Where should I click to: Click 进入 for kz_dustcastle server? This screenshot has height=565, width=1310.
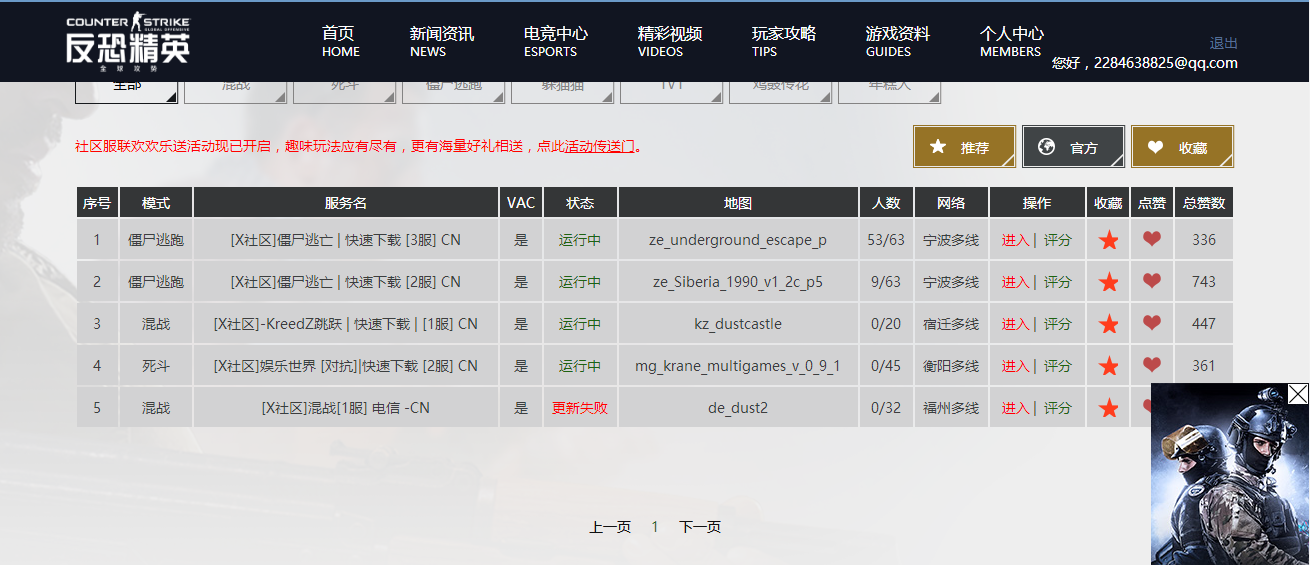(x=1016, y=324)
